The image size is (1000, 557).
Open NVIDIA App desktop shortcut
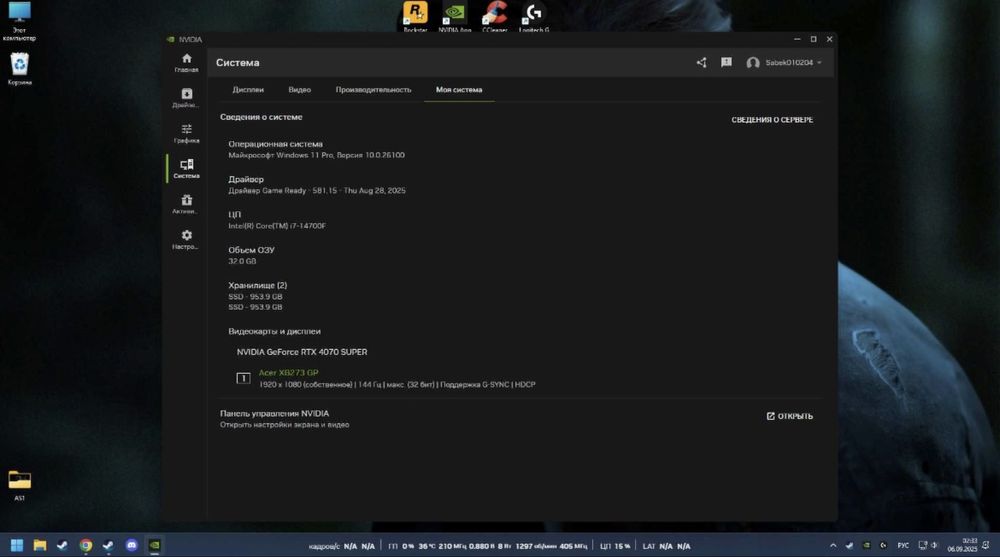point(455,17)
